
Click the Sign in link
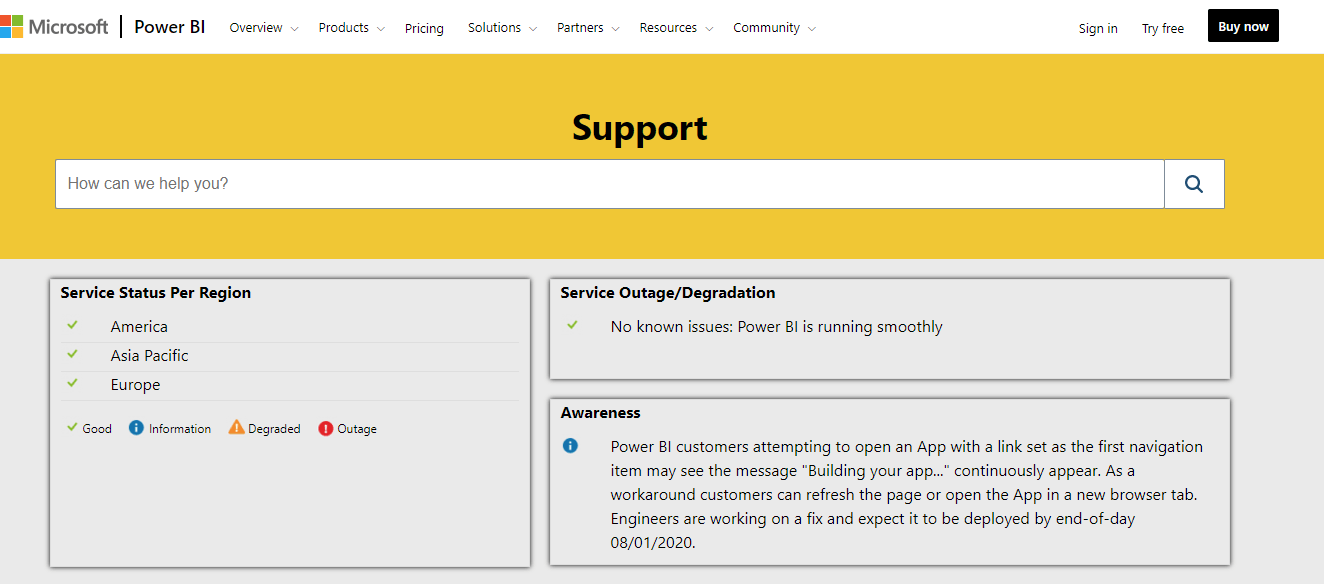point(1098,28)
